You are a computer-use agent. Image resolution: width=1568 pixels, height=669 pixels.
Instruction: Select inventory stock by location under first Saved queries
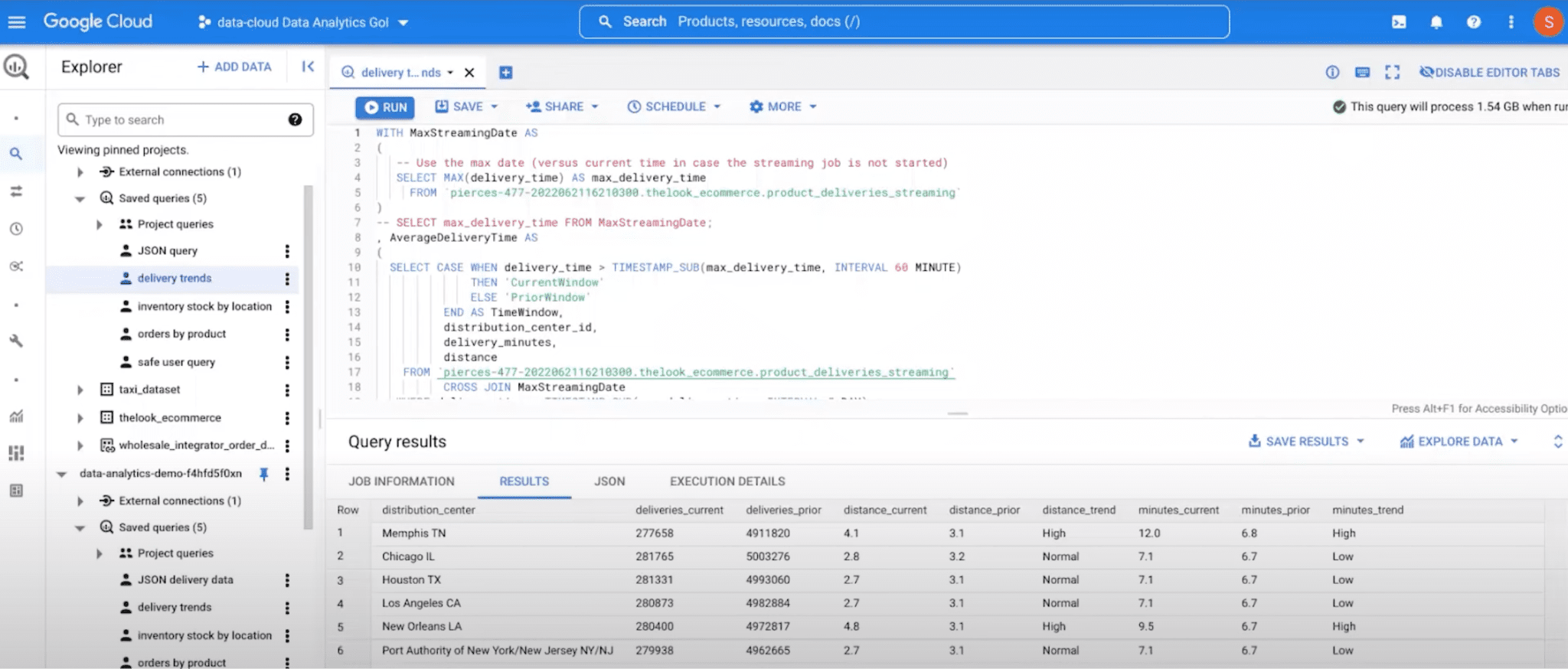pyautogui.click(x=204, y=306)
